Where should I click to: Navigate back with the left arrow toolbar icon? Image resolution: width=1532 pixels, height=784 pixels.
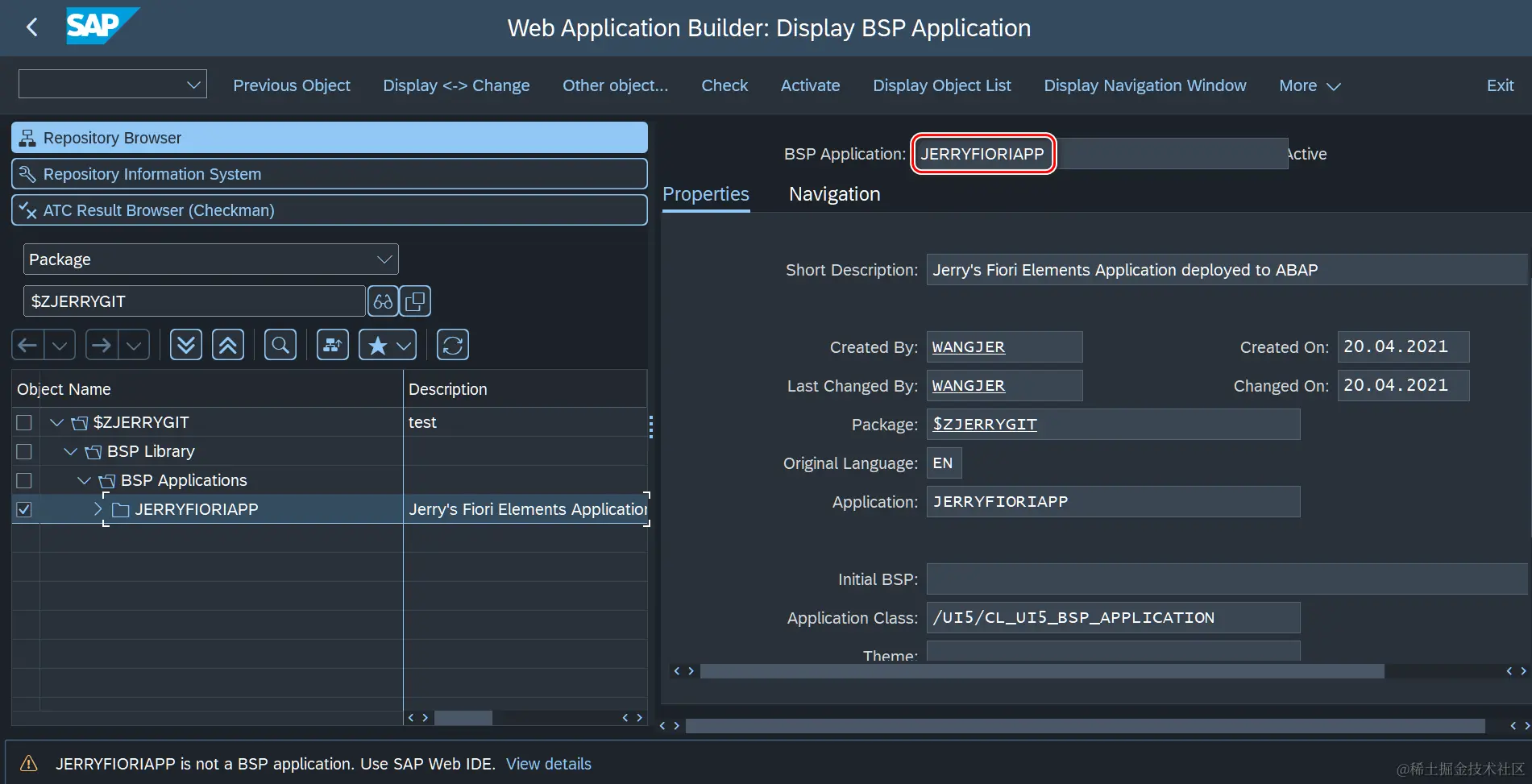27,346
